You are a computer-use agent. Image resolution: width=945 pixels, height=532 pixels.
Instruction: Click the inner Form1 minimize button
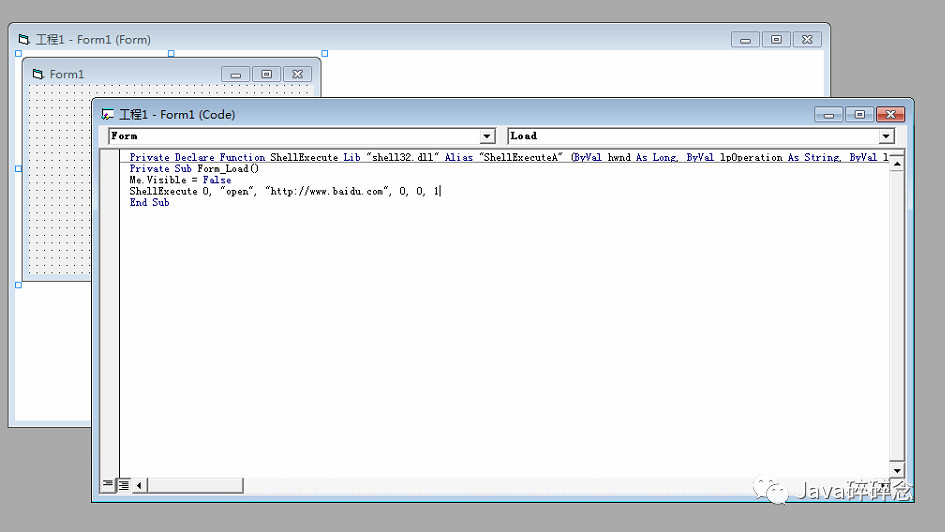pos(236,74)
